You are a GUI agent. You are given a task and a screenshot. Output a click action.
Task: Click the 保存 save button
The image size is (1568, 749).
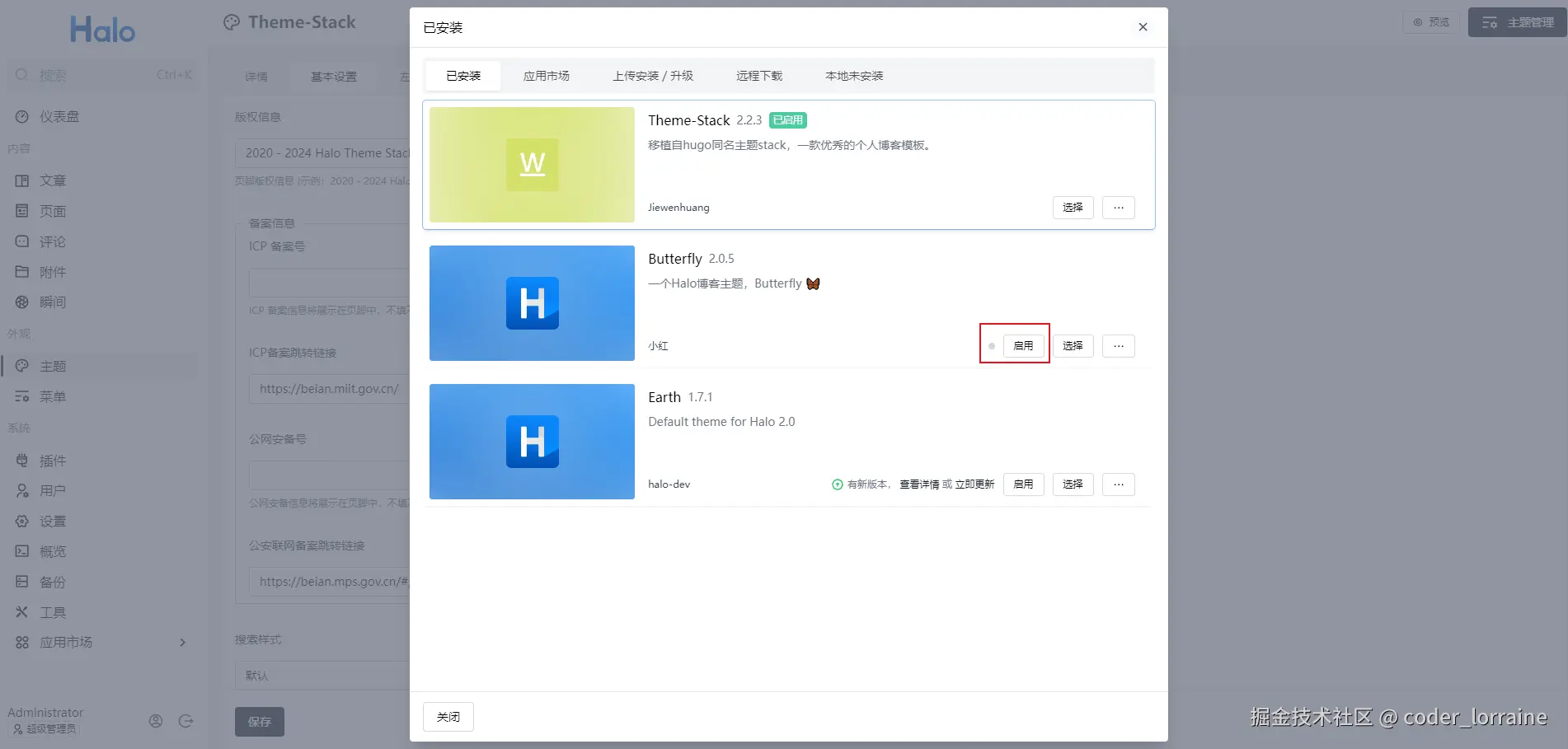[260, 722]
